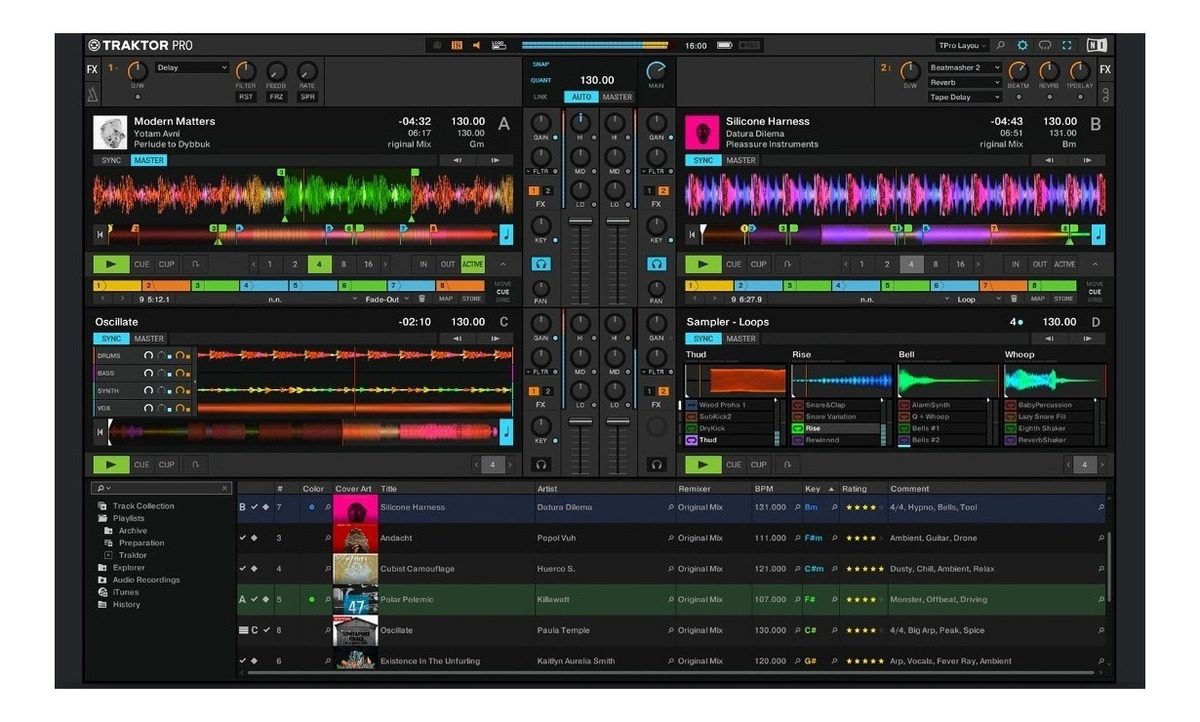Screen dimensions: 1200x722
Task: Open the Native Instruments NI logo
Action: [1096, 45]
